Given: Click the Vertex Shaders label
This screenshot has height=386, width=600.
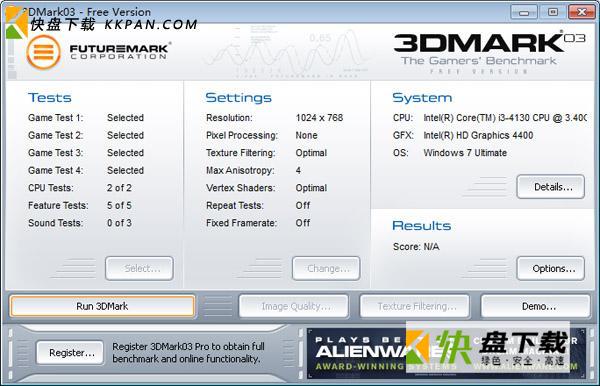Looking at the screenshot, I should [x=241, y=188].
